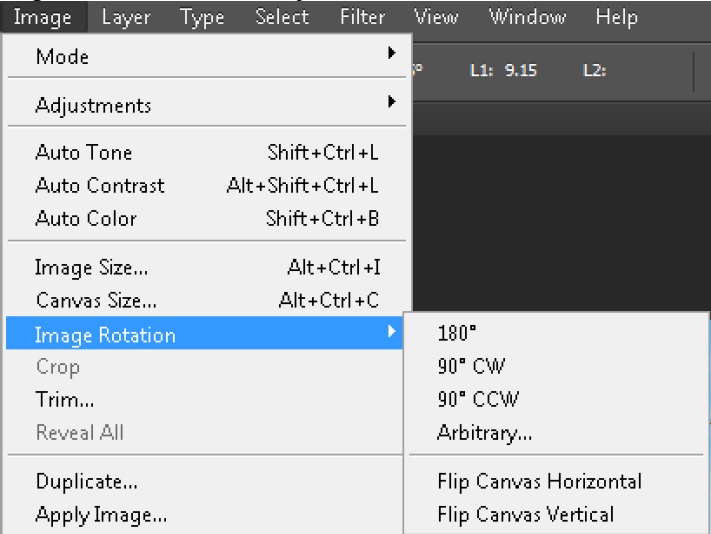Apply Auto Tone to the image
The width and height of the screenshot is (711, 534).
[x=84, y=153]
